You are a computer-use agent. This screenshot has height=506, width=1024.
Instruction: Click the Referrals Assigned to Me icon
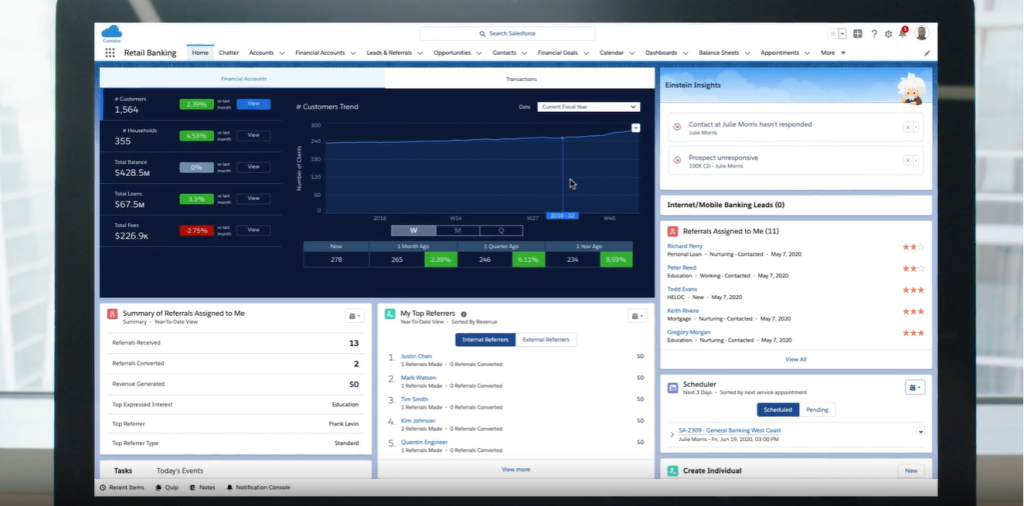[x=672, y=231]
